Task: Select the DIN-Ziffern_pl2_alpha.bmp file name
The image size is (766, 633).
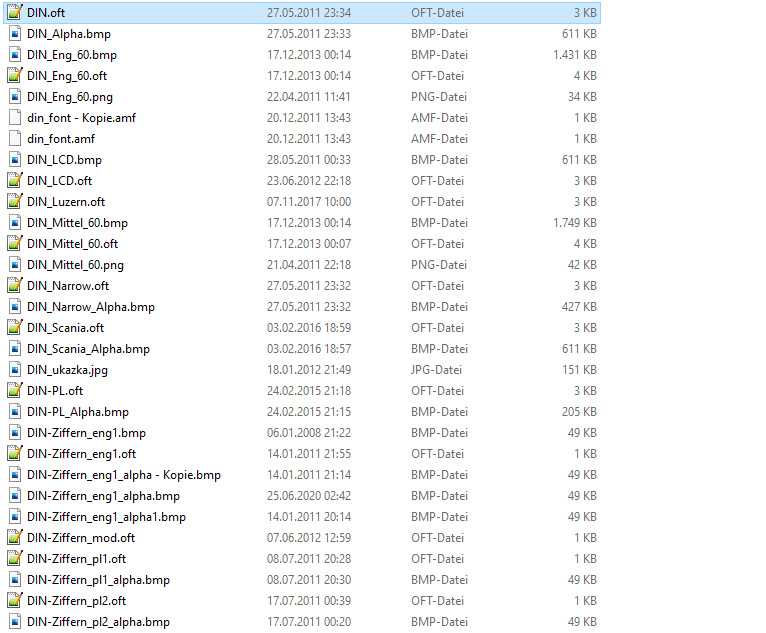Action: point(98,622)
